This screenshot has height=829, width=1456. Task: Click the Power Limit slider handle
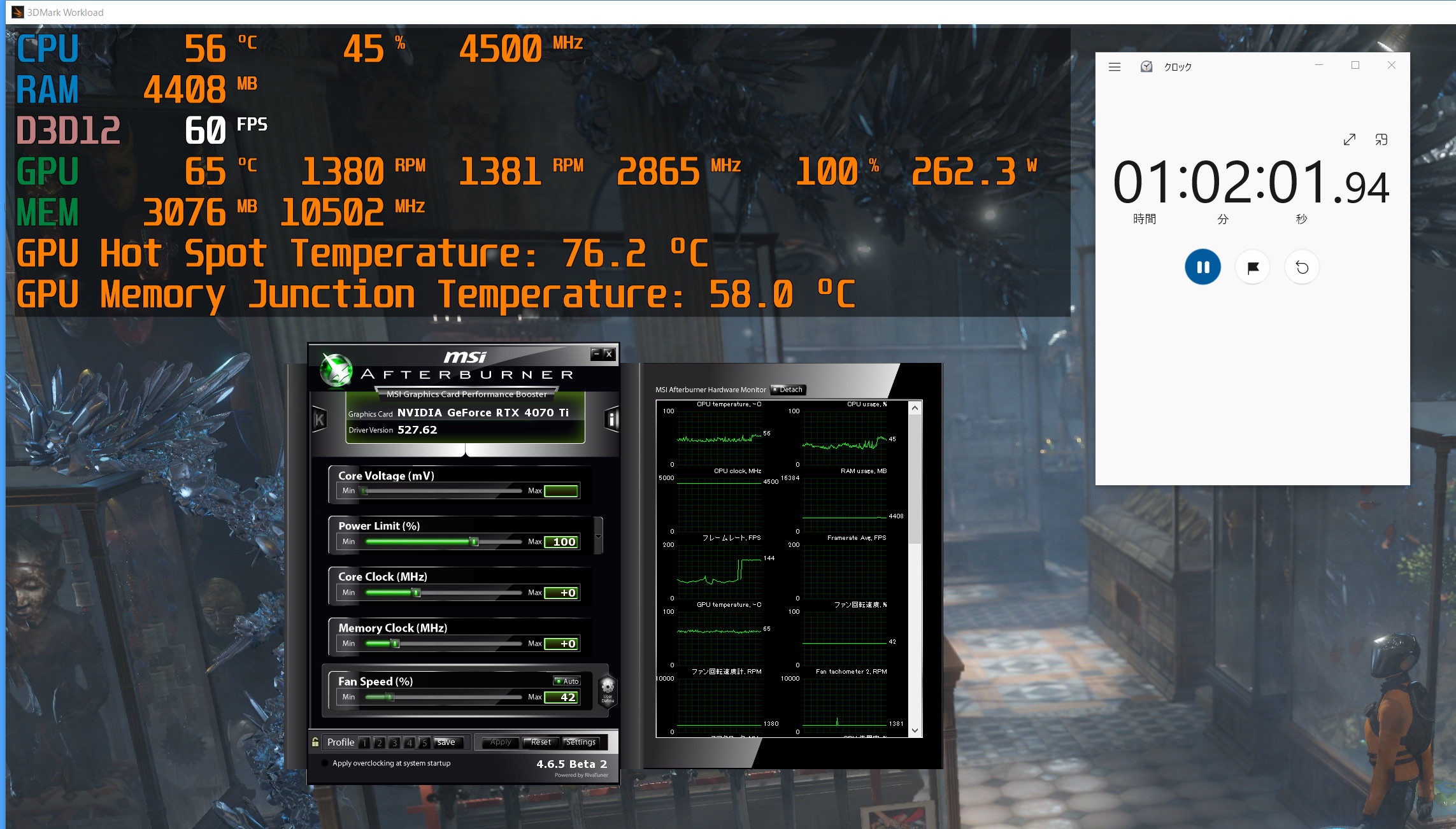coord(474,542)
